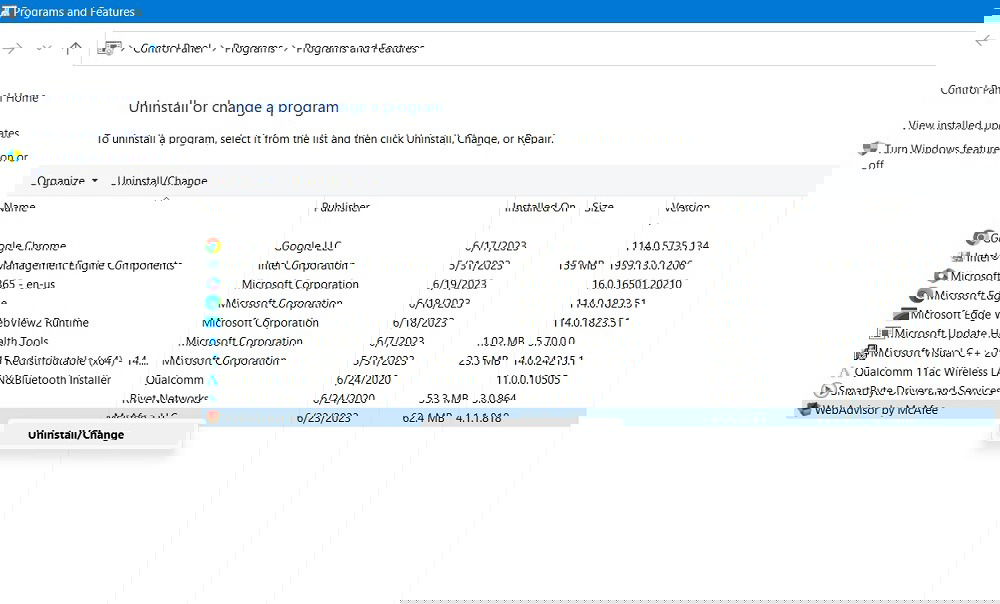Click the red McAfee icon in the highlighted row
The width and height of the screenshot is (1000, 604).
[x=213, y=417]
